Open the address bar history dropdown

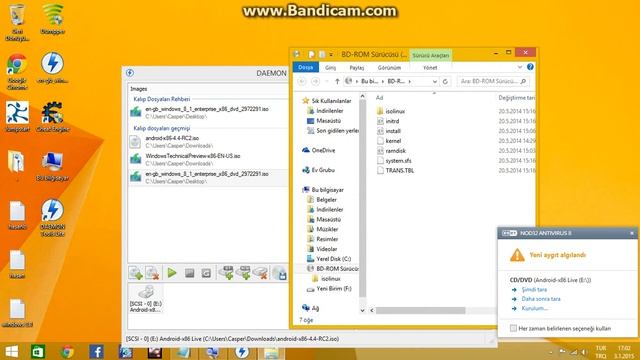point(435,82)
